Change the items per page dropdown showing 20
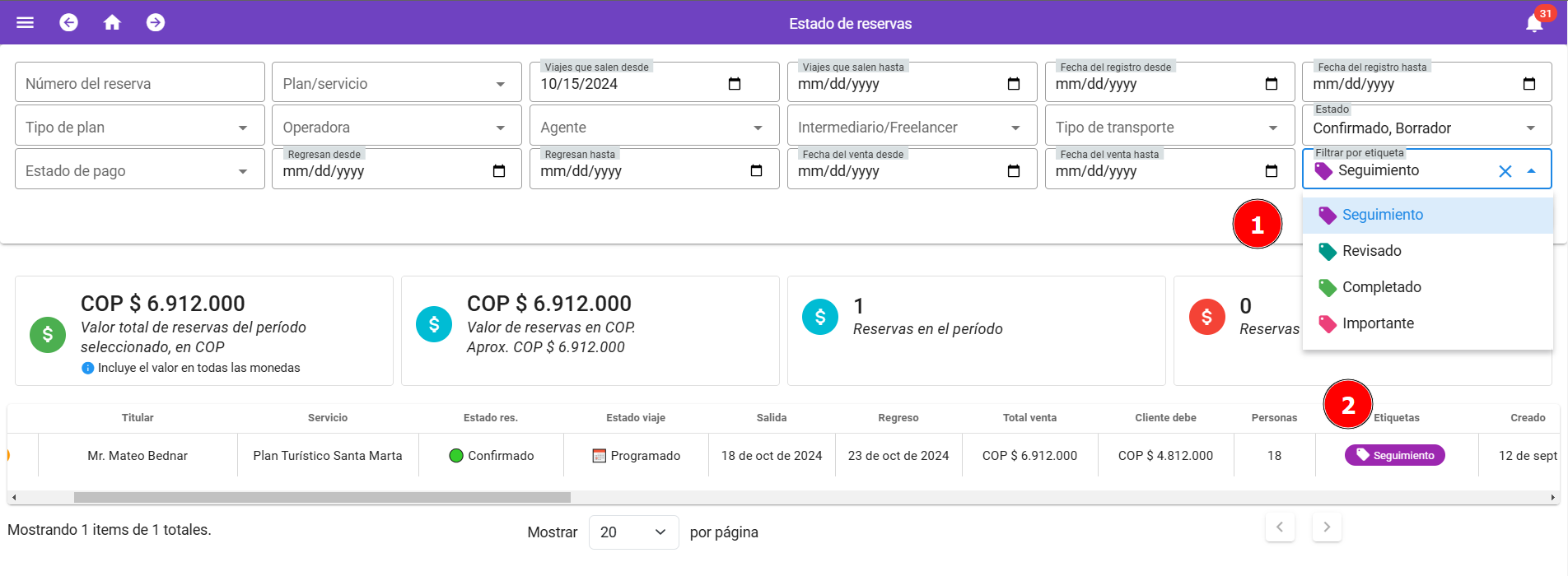 point(634,532)
